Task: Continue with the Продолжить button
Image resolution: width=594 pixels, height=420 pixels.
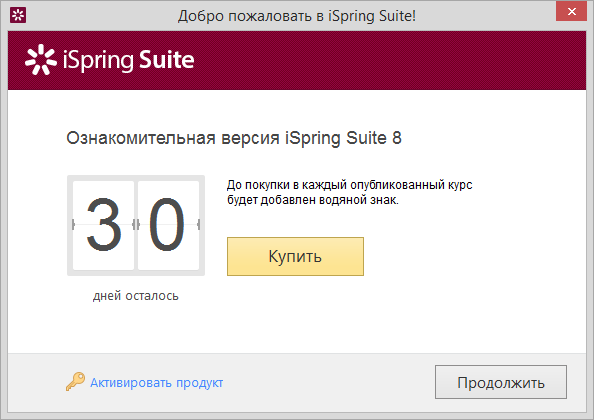Action: [x=501, y=382]
